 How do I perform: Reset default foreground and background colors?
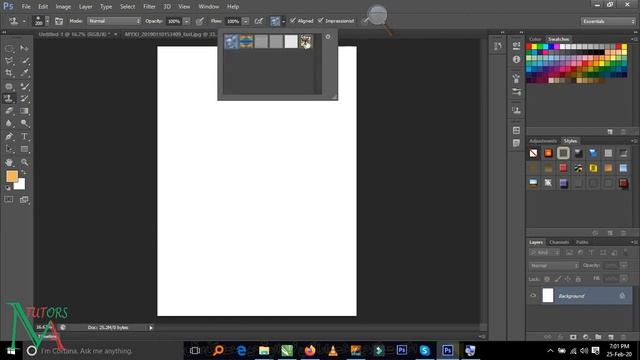[x=8, y=188]
